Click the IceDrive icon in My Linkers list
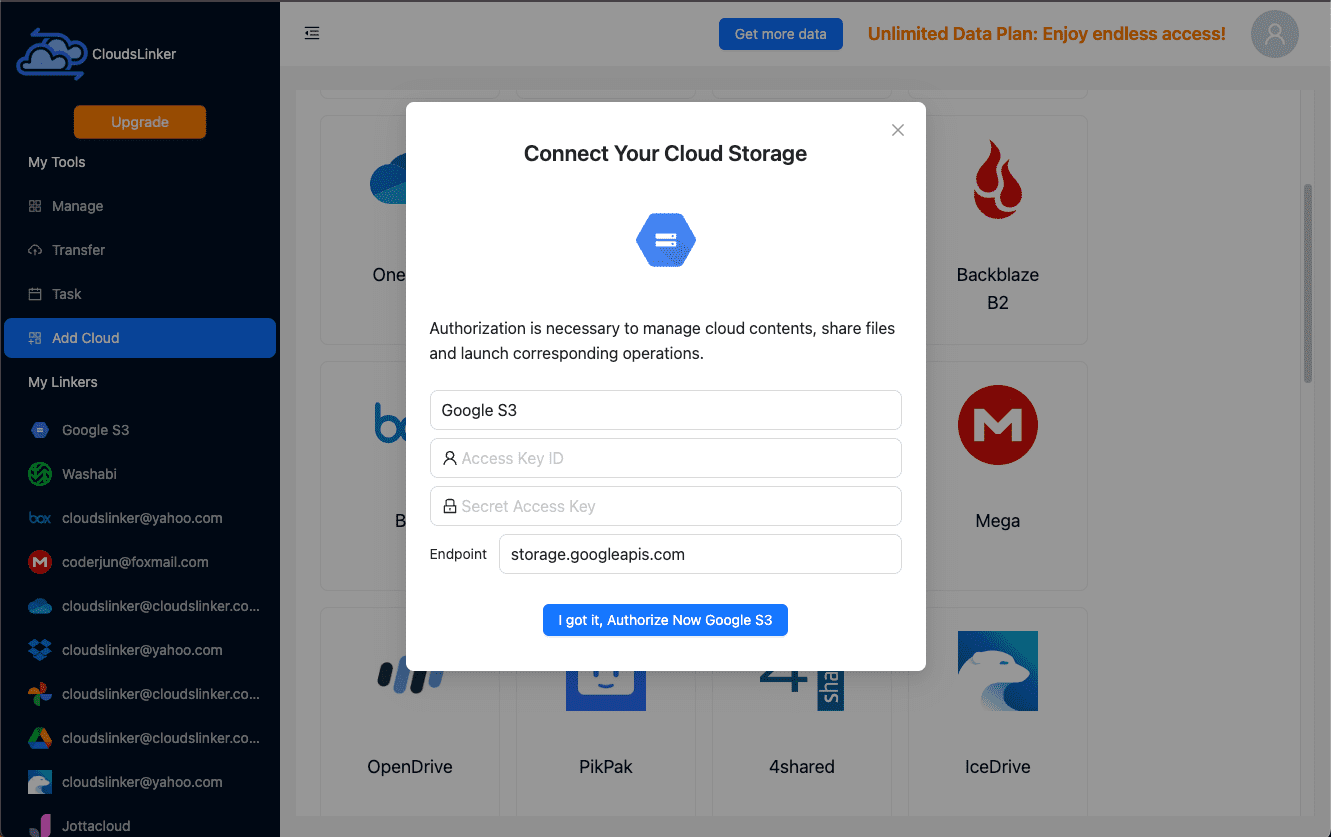This screenshot has width=1331, height=837. pyautogui.click(x=40, y=782)
